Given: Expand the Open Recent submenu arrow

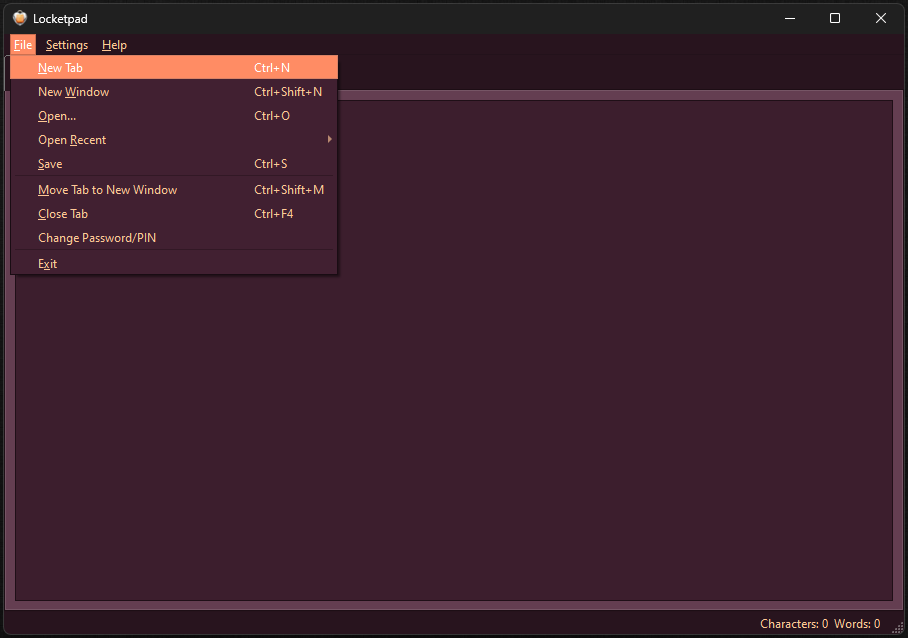Looking at the screenshot, I should pyautogui.click(x=329, y=139).
